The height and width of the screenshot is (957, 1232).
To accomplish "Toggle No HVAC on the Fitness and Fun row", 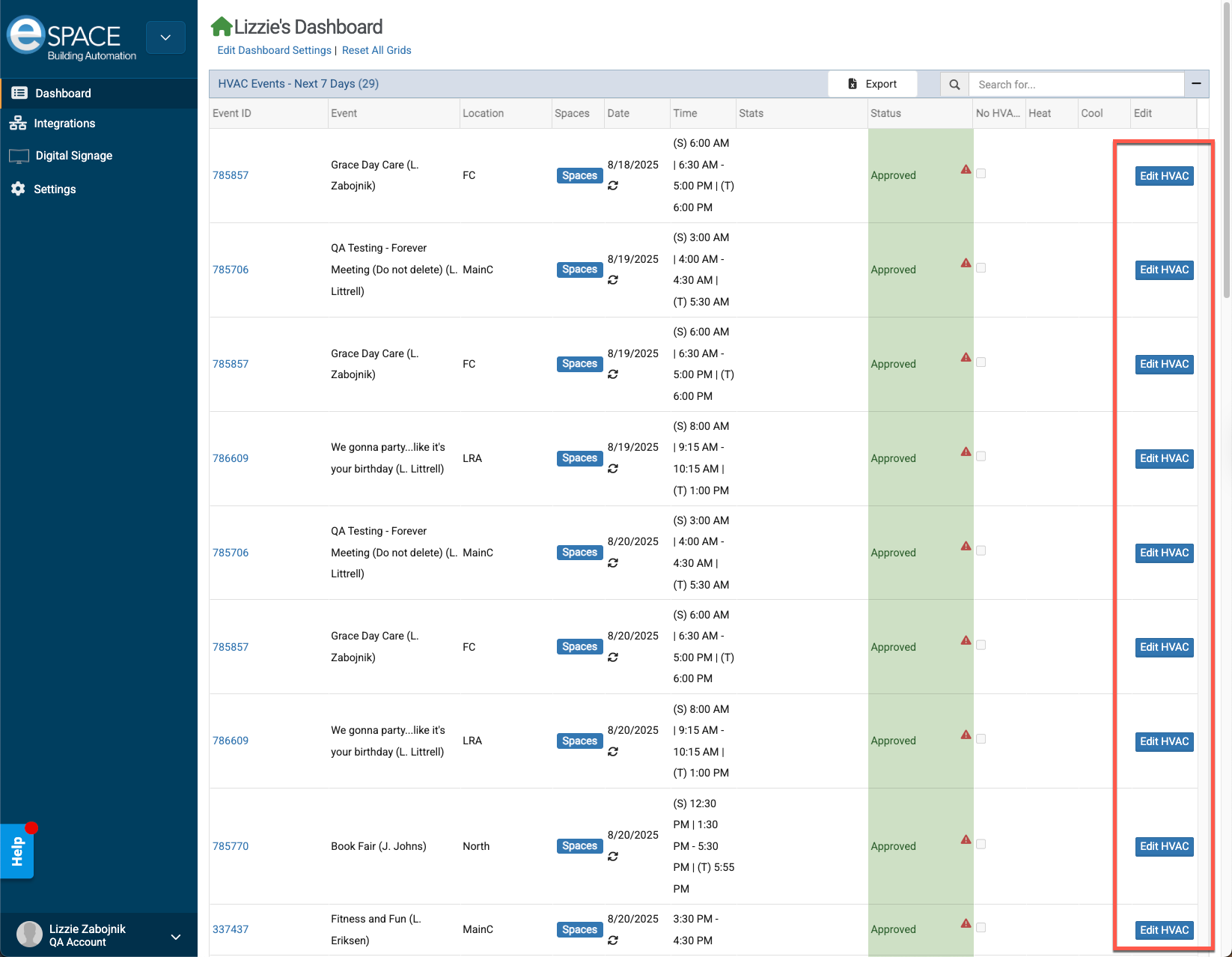I will [981, 927].
